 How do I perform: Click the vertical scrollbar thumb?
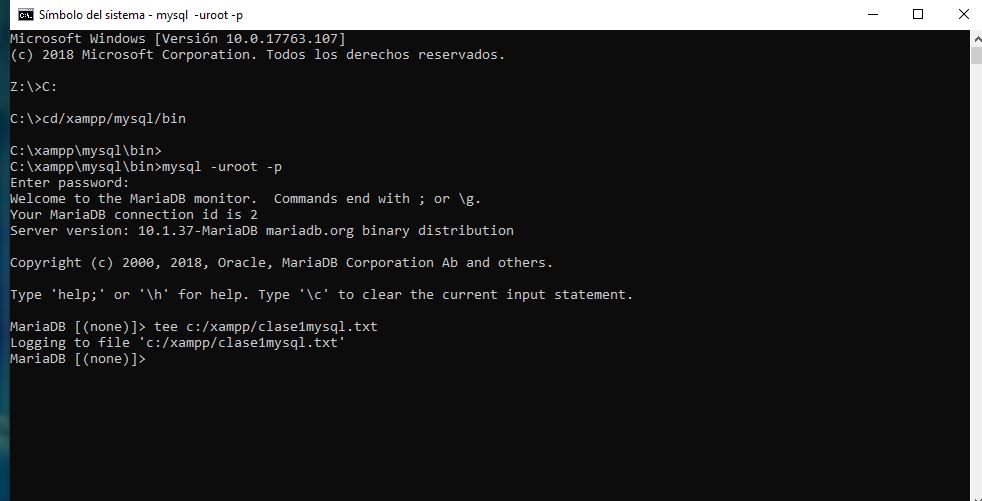click(x=975, y=55)
